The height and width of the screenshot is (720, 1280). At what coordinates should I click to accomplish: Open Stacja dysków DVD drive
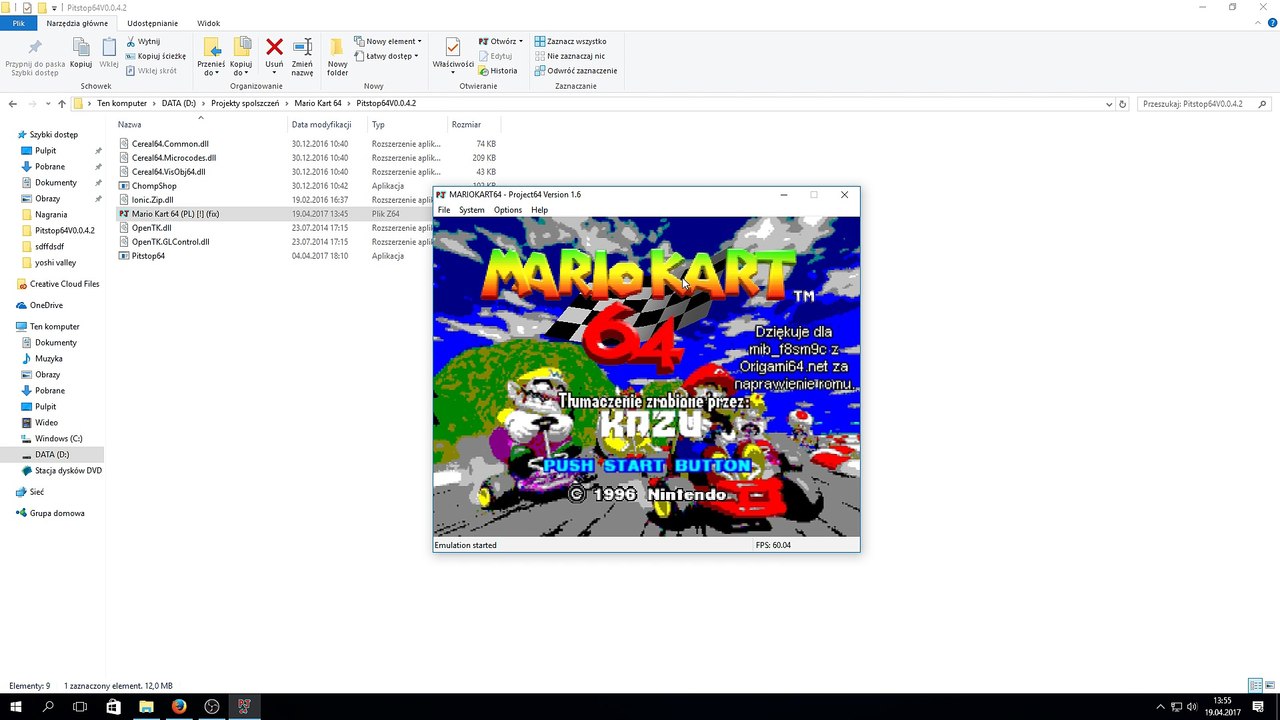[x=68, y=470]
